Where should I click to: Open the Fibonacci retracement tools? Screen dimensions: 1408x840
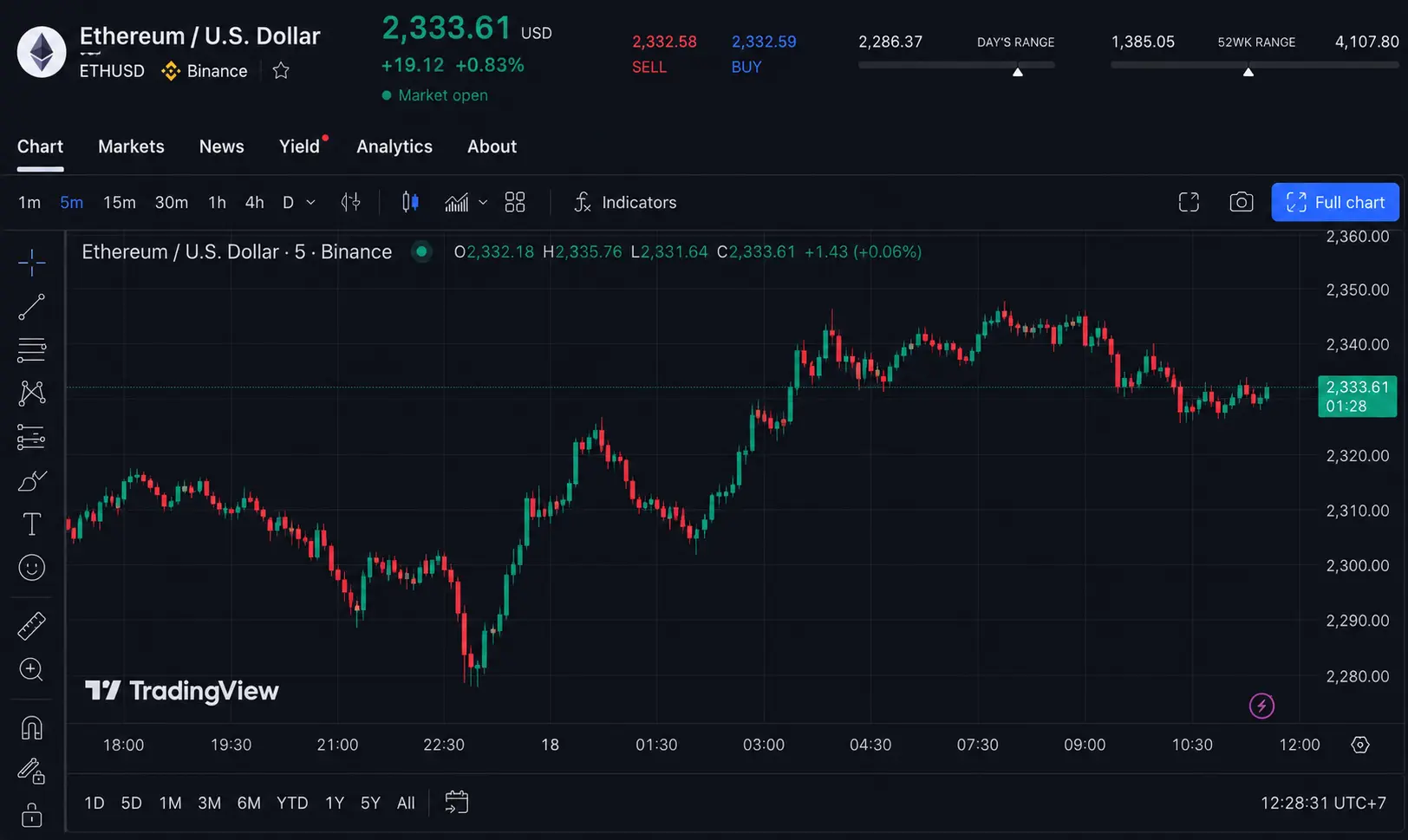(31, 350)
